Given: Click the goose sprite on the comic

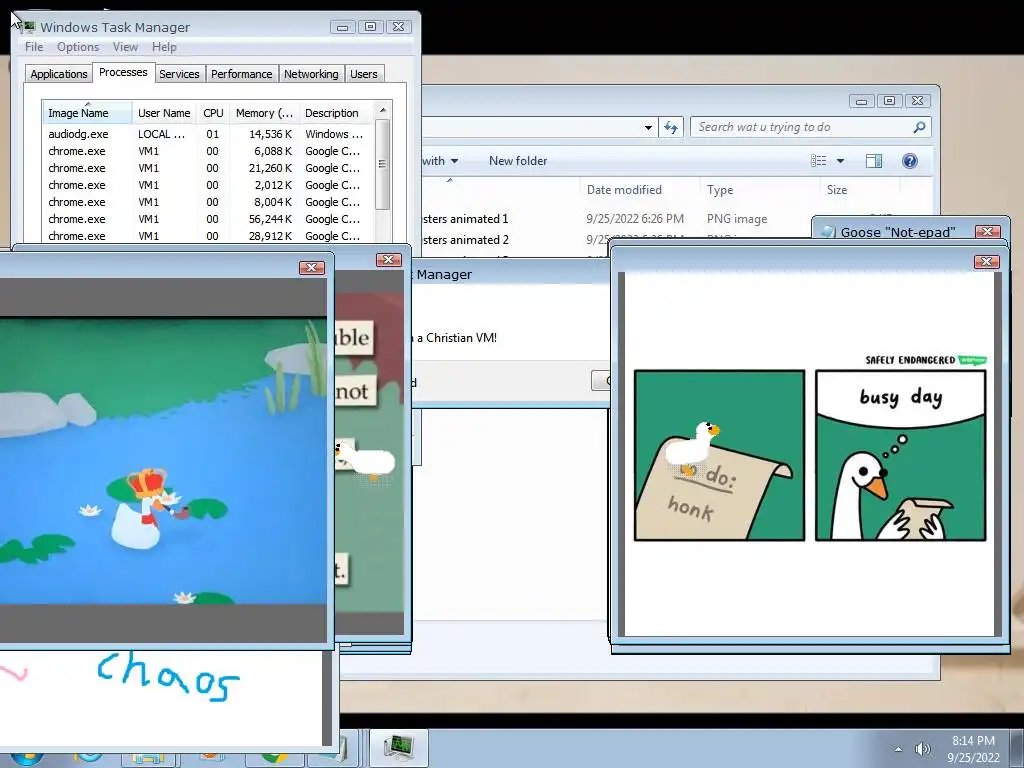Looking at the screenshot, I should (x=693, y=448).
